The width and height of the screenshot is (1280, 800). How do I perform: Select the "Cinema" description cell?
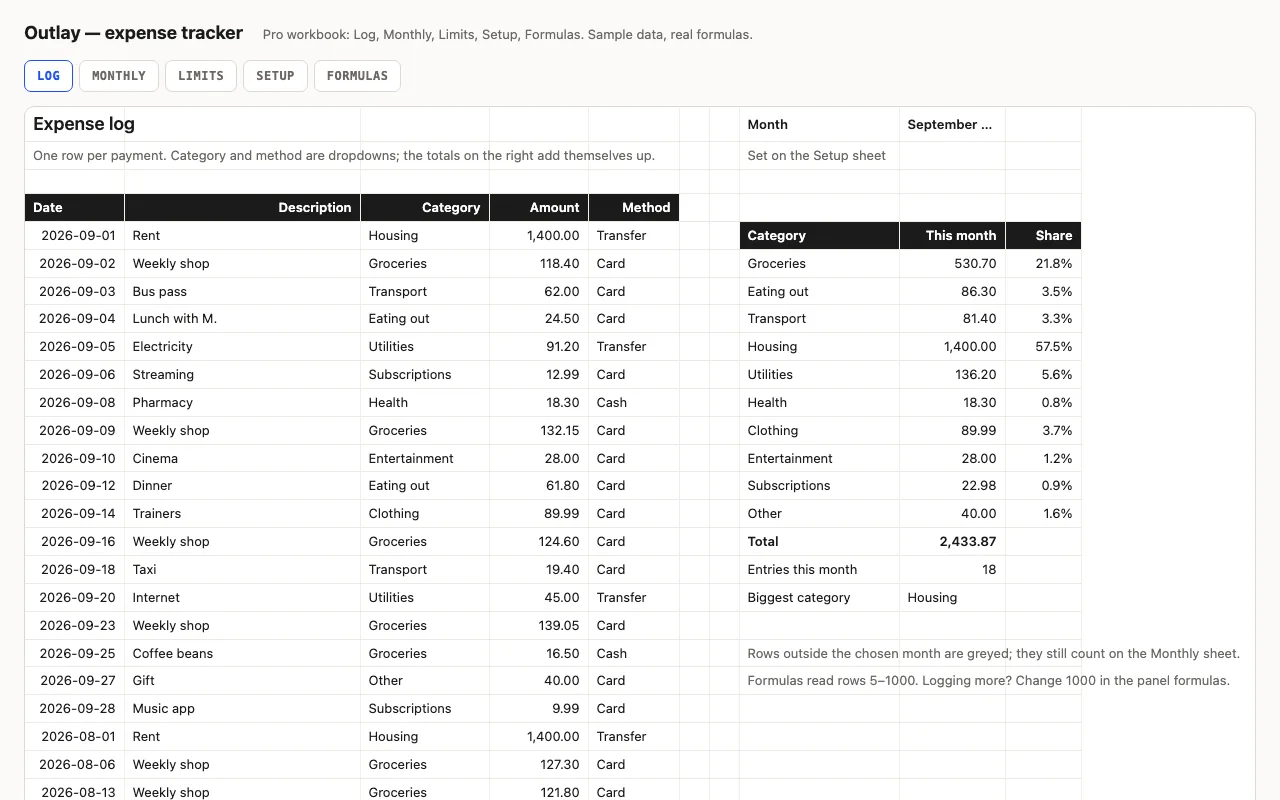pyautogui.click(x=243, y=459)
